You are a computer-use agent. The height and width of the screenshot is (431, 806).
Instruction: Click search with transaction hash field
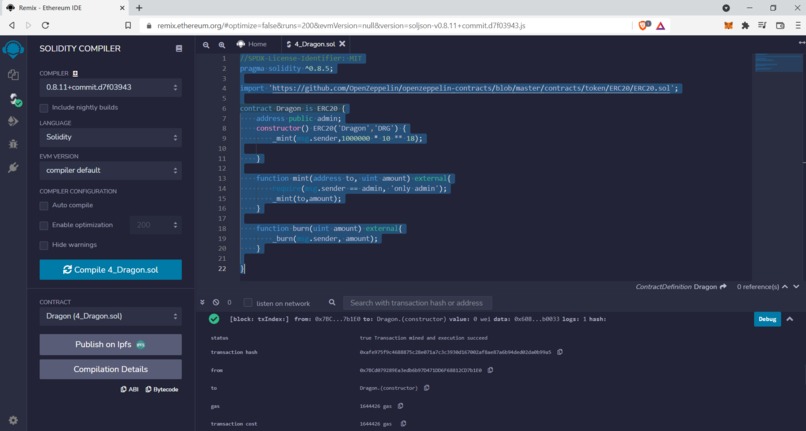pos(417,303)
